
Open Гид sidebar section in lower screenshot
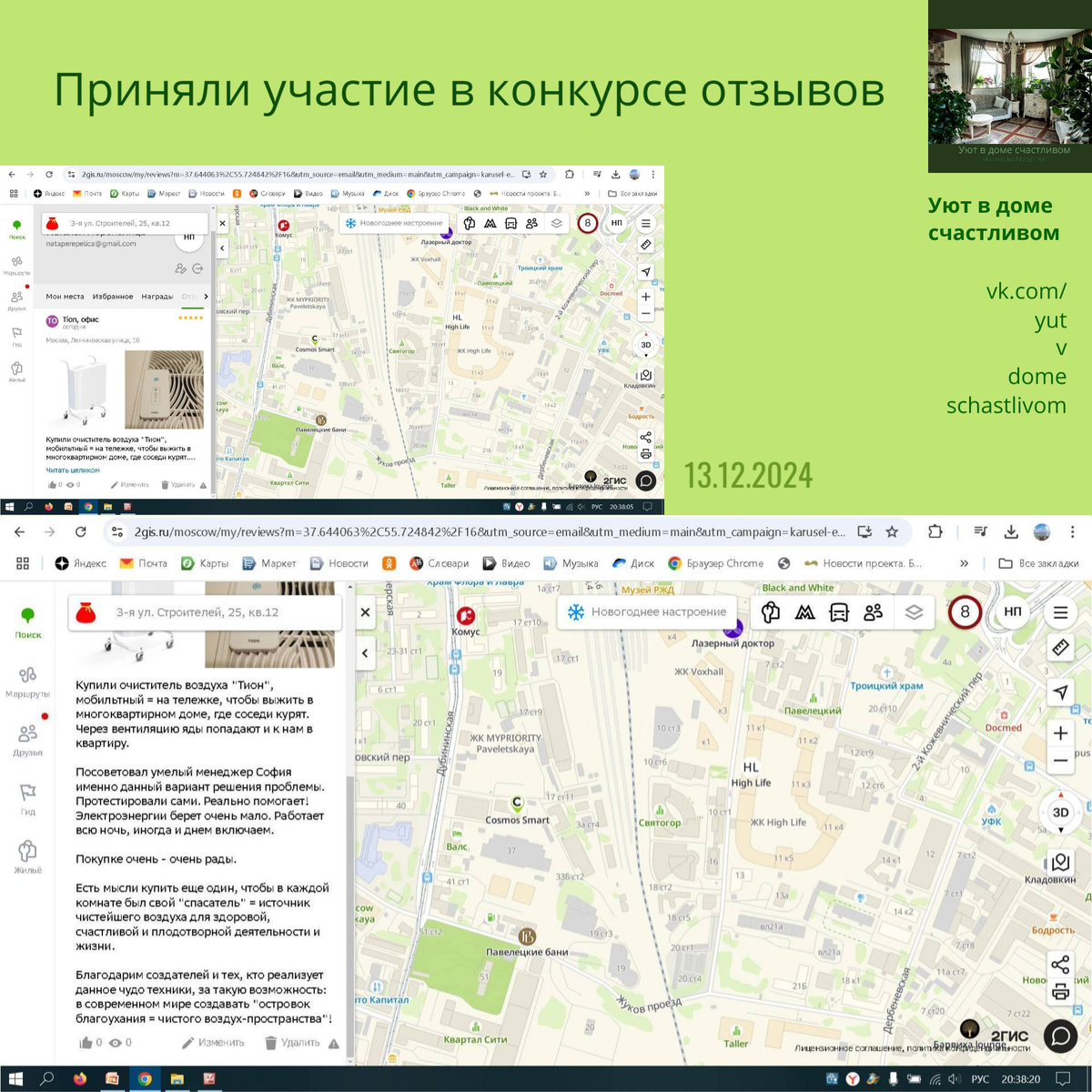pos(28,799)
